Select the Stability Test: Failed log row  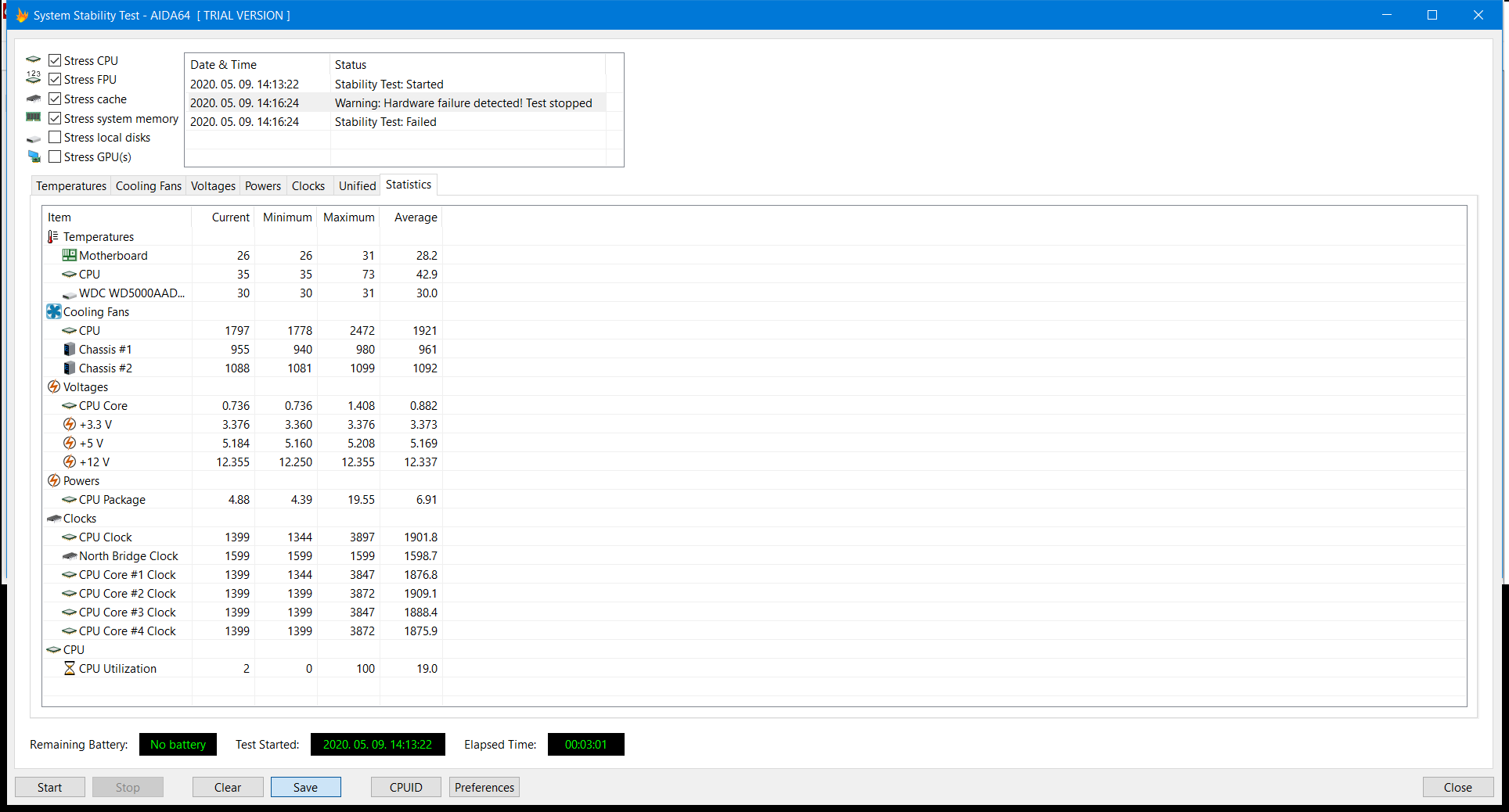395,121
